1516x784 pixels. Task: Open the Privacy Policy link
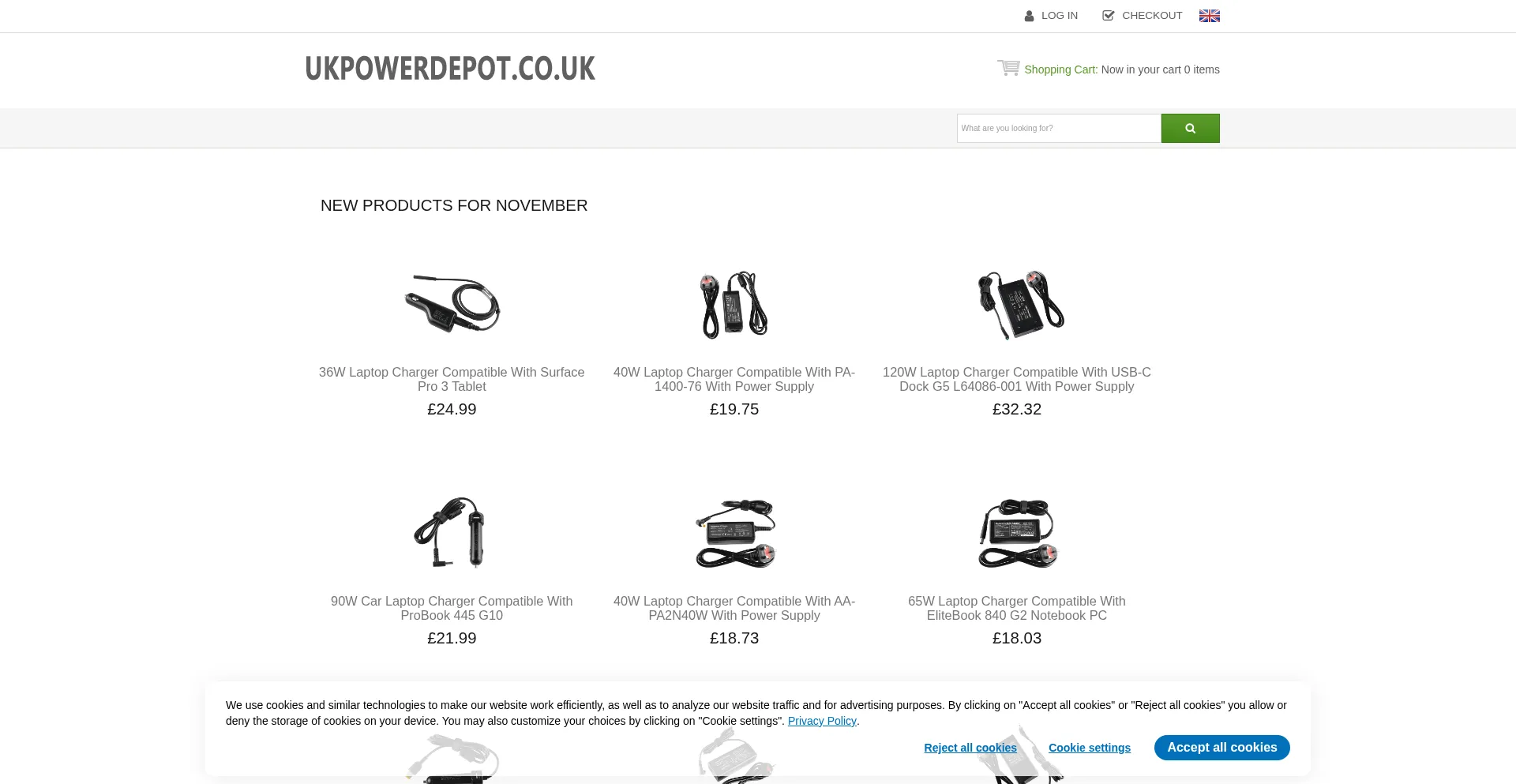(822, 721)
